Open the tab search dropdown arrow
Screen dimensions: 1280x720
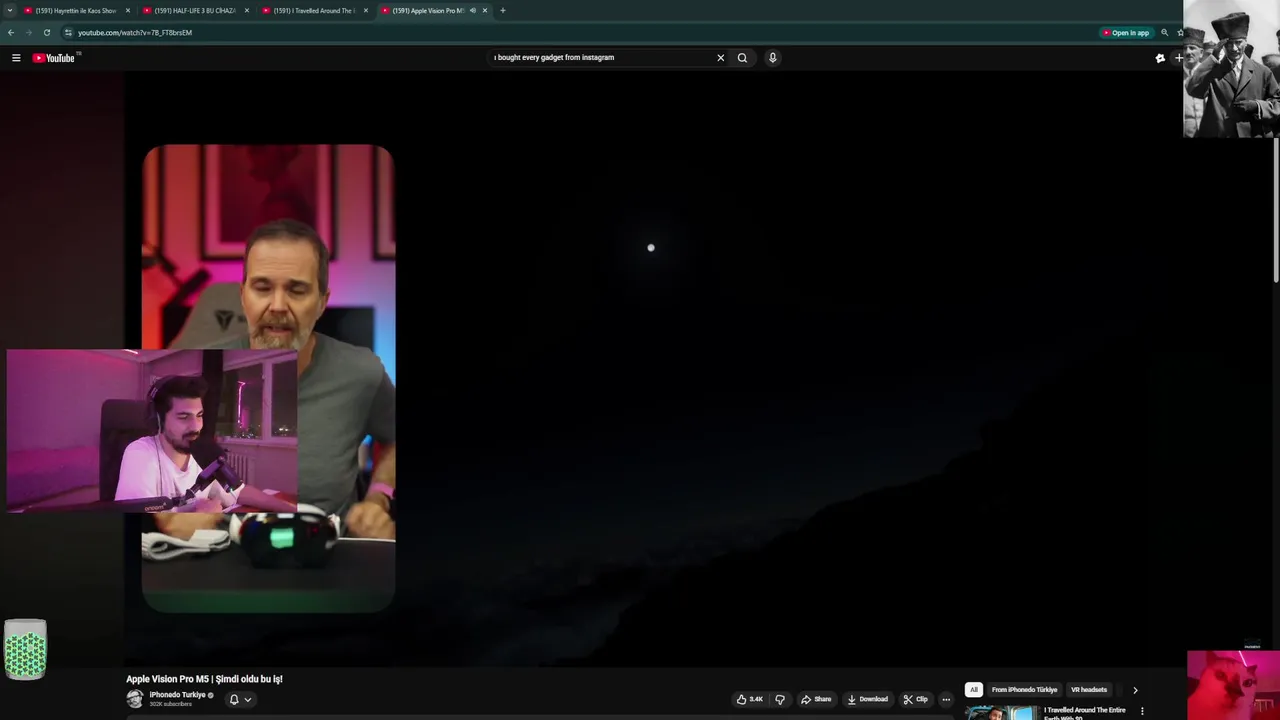click(x=9, y=10)
